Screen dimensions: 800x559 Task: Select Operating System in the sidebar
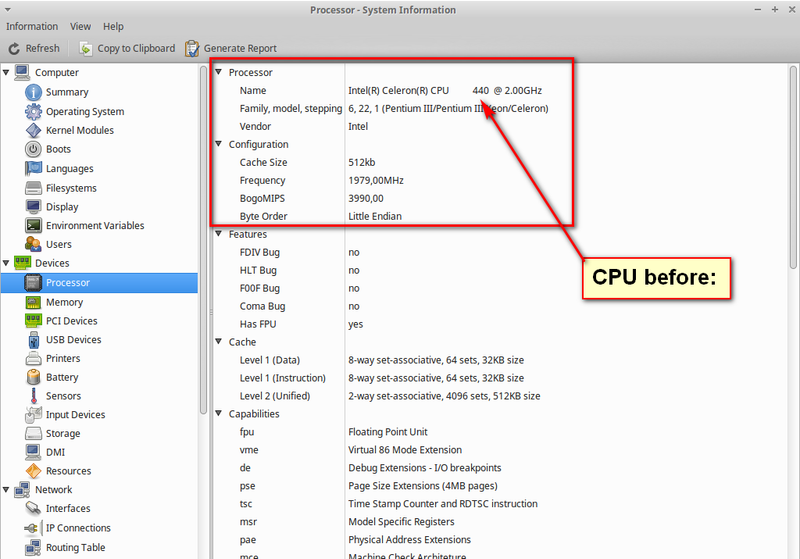click(x=84, y=112)
